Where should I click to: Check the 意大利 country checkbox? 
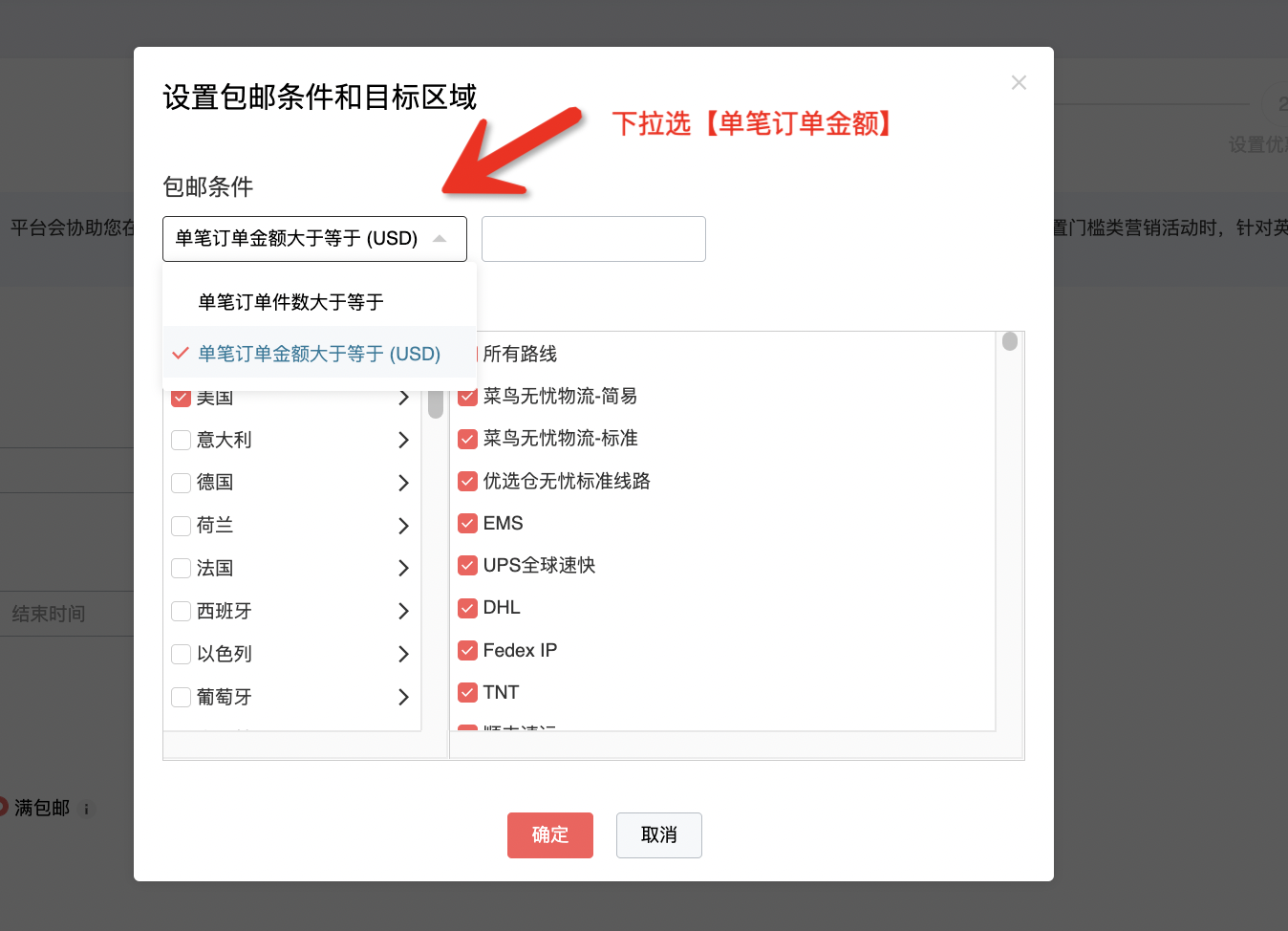point(181,440)
